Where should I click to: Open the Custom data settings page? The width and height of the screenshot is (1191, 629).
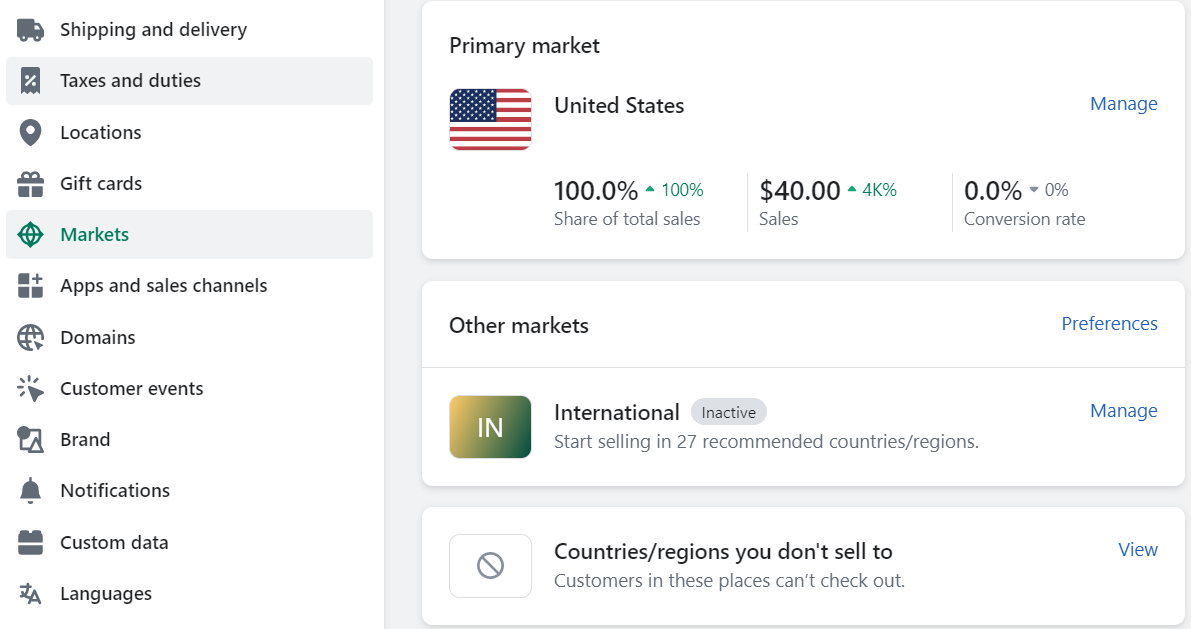[x=114, y=543]
